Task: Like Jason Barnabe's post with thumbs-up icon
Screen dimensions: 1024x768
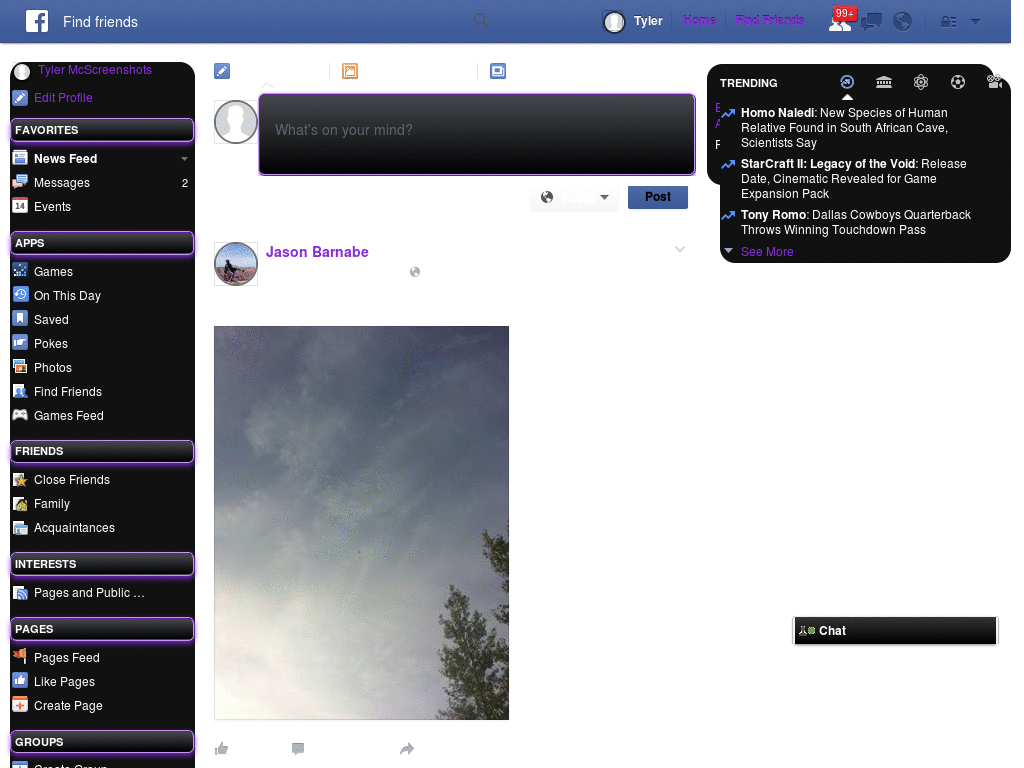Action: click(222, 748)
